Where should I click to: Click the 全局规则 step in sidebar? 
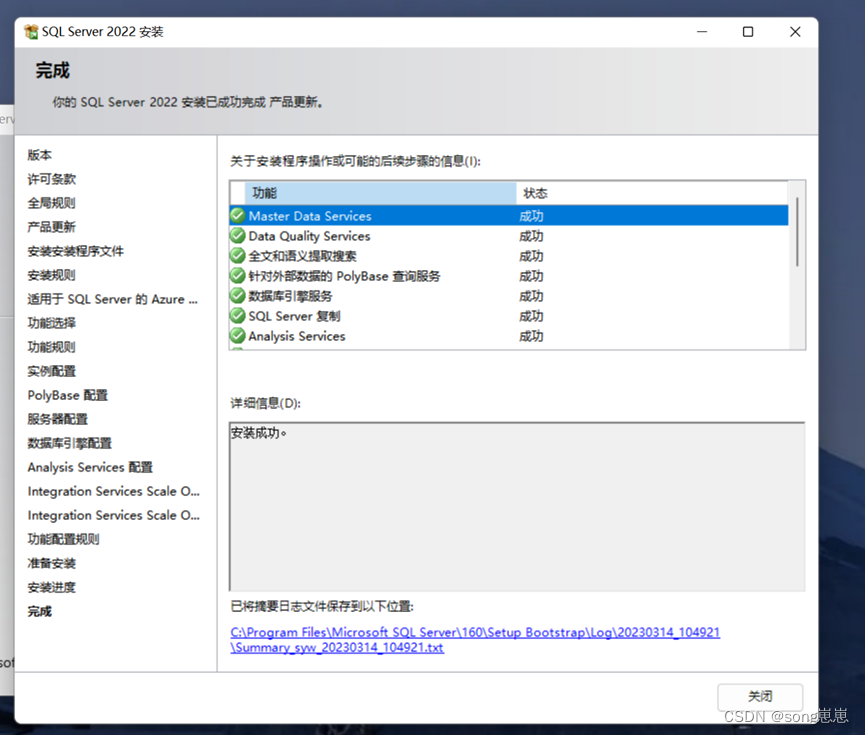(52, 203)
